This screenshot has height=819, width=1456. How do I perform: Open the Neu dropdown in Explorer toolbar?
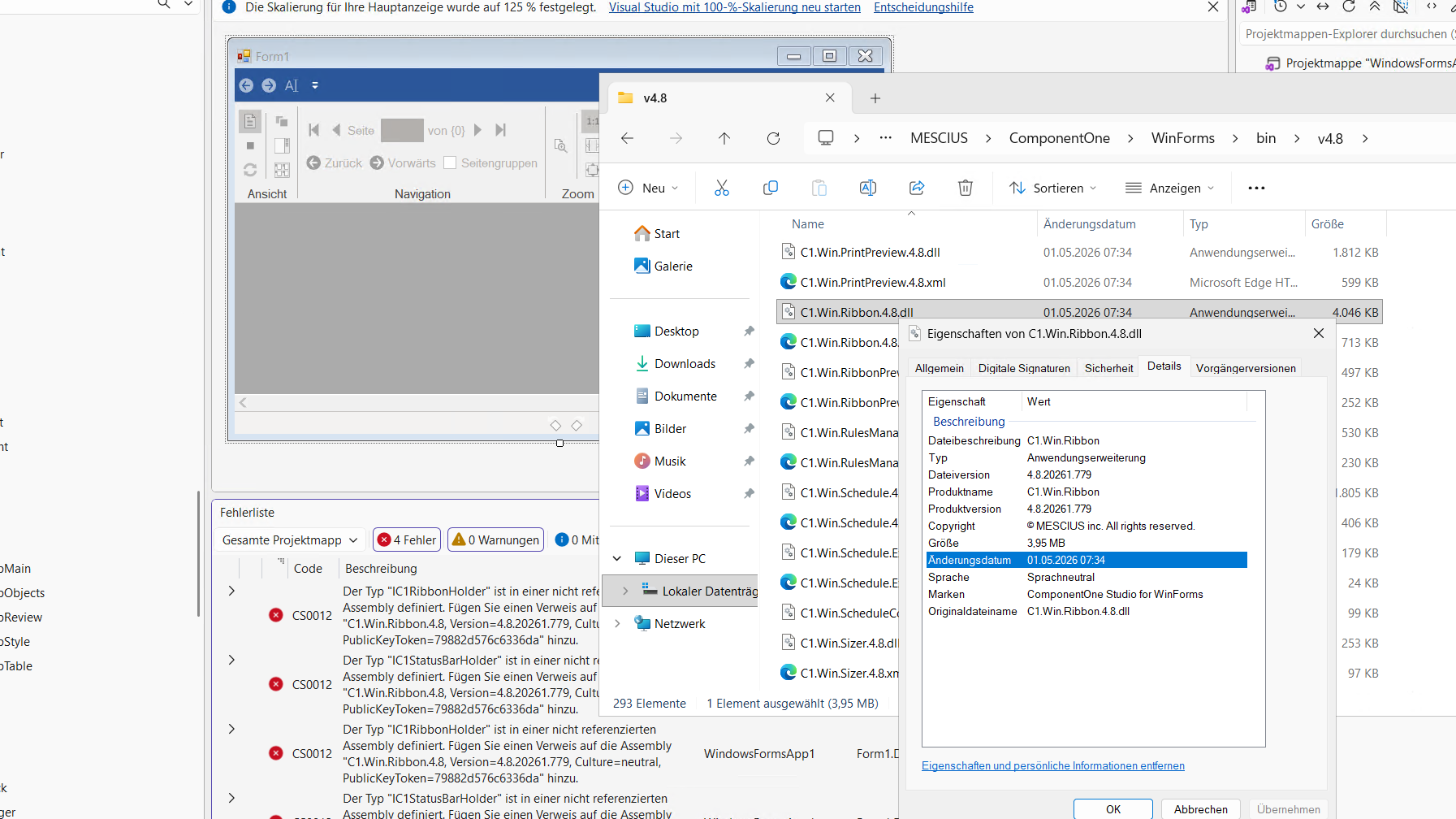[648, 188]
